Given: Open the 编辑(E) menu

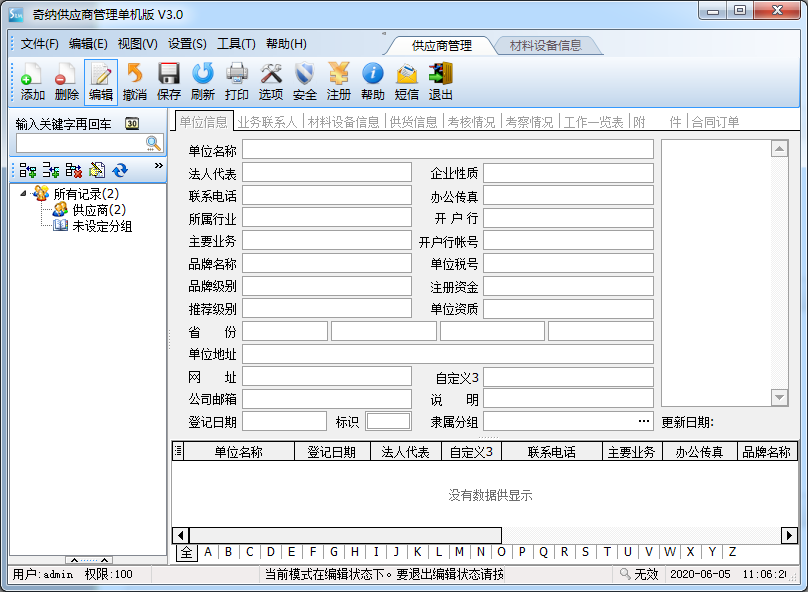Looking at the screenshot, I should (x=88, y=44).
